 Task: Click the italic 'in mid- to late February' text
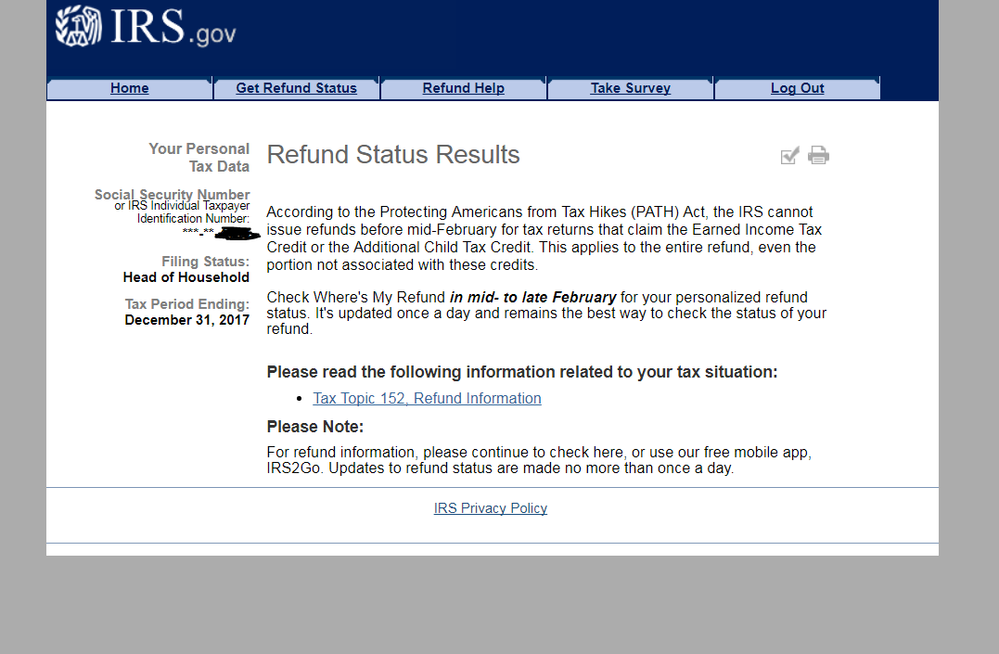[533, 297]
